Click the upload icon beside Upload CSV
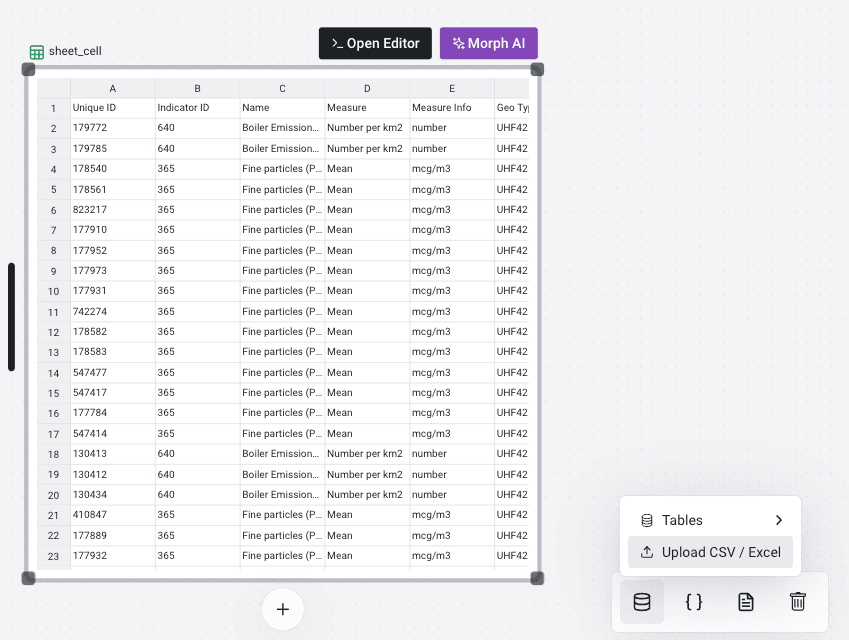Screen dimensions: 849x640 pyautogui.click(x=647, y=552)
